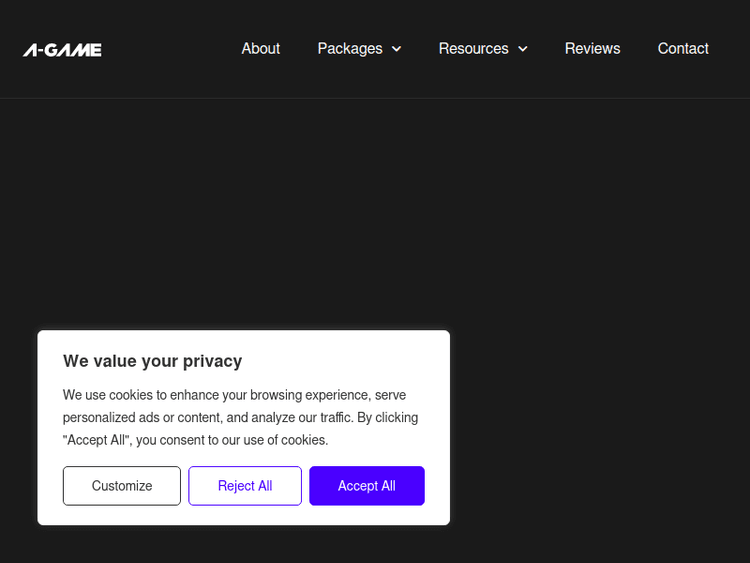Reject all cookies with Reject All
750x563 pixels.
coord(245,486)
